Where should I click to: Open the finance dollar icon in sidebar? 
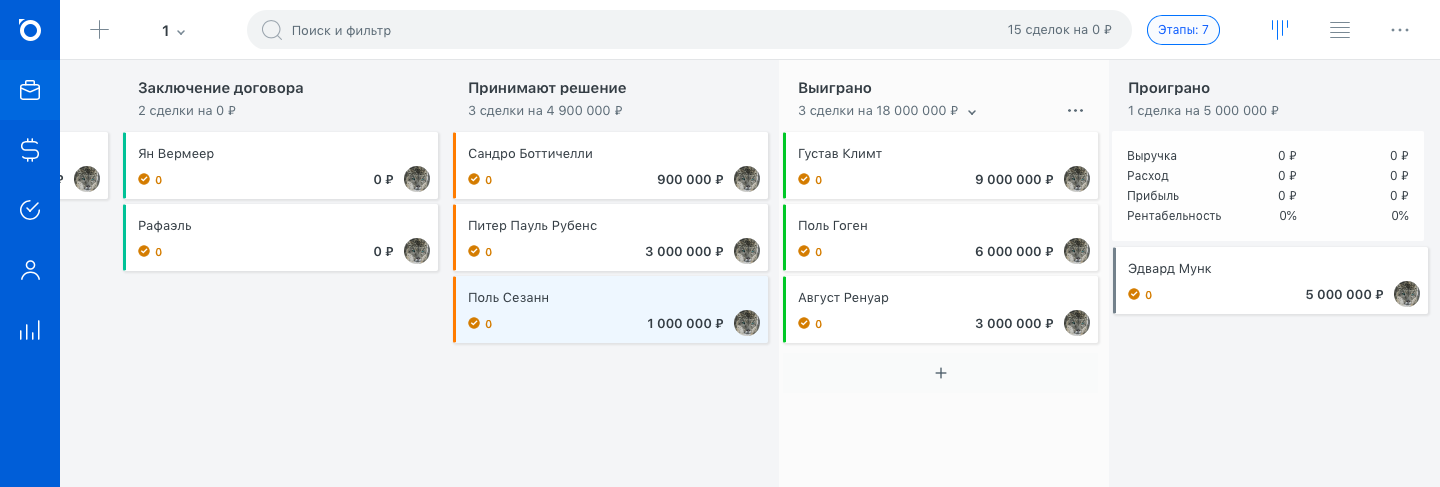click(x=30, y=150)
